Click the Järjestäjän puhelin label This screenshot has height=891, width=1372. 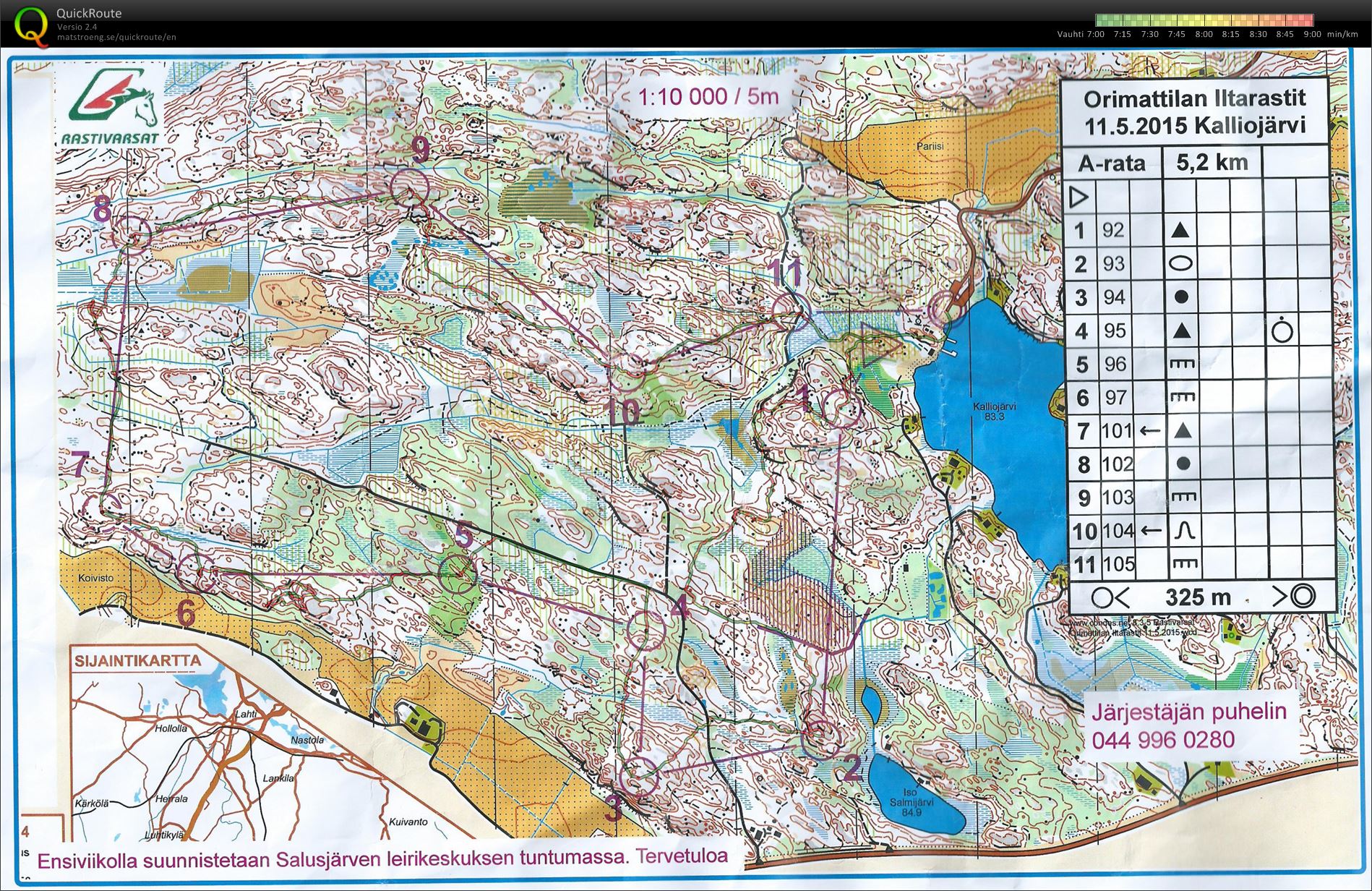point(1189,712)
